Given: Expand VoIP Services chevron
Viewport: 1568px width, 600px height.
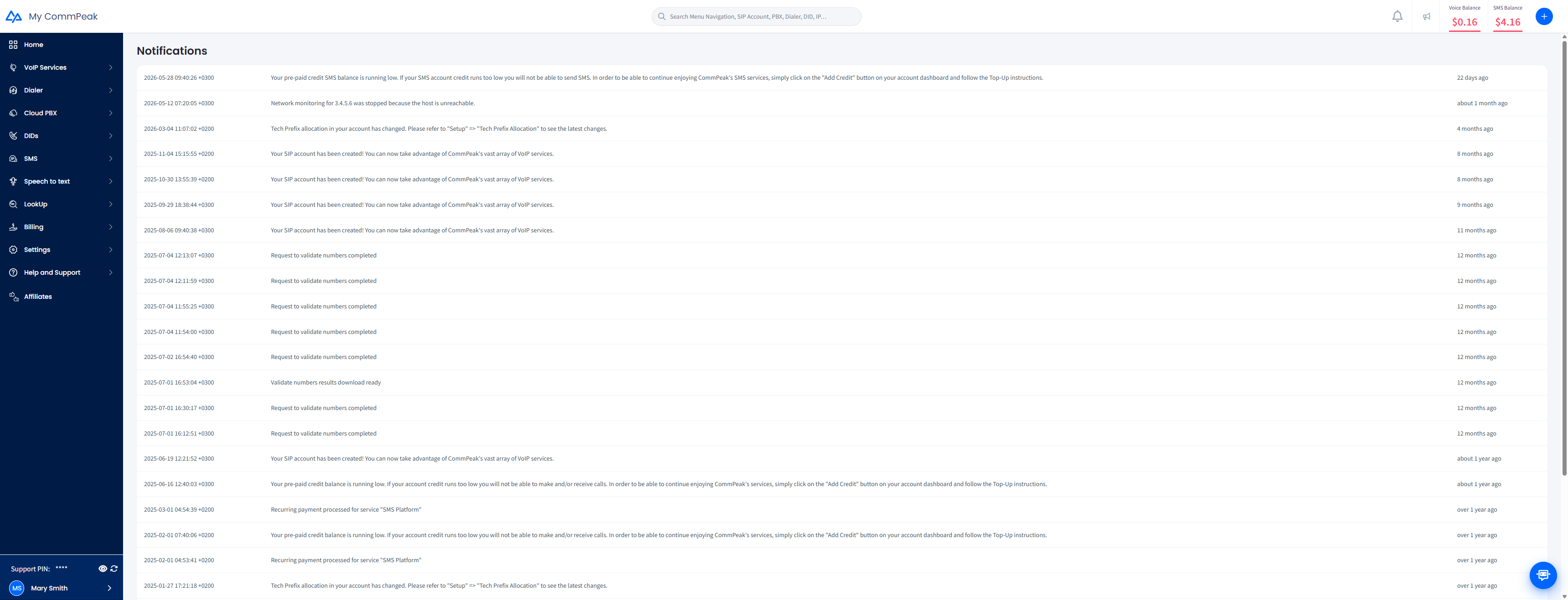Looking at the screenshot, I should 111,67.
